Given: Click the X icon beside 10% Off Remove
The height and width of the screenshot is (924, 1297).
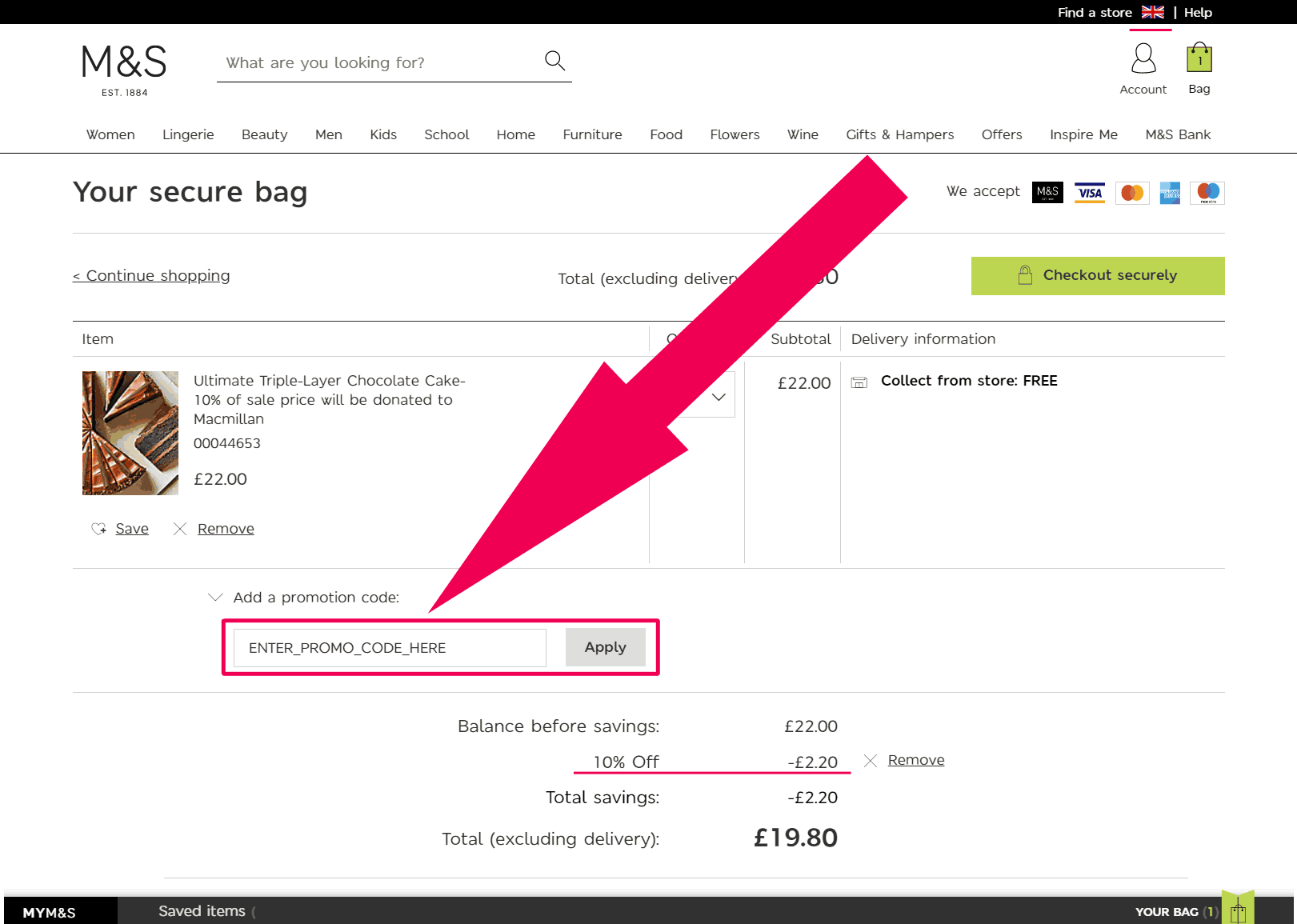Looking at the screenshot, I should pyautogui.click(x=871, y=761).
